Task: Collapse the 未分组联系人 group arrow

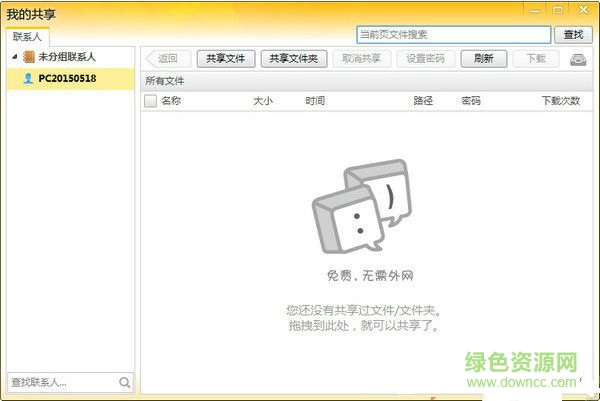Action: pyautogui.click(x=14, y=57)
